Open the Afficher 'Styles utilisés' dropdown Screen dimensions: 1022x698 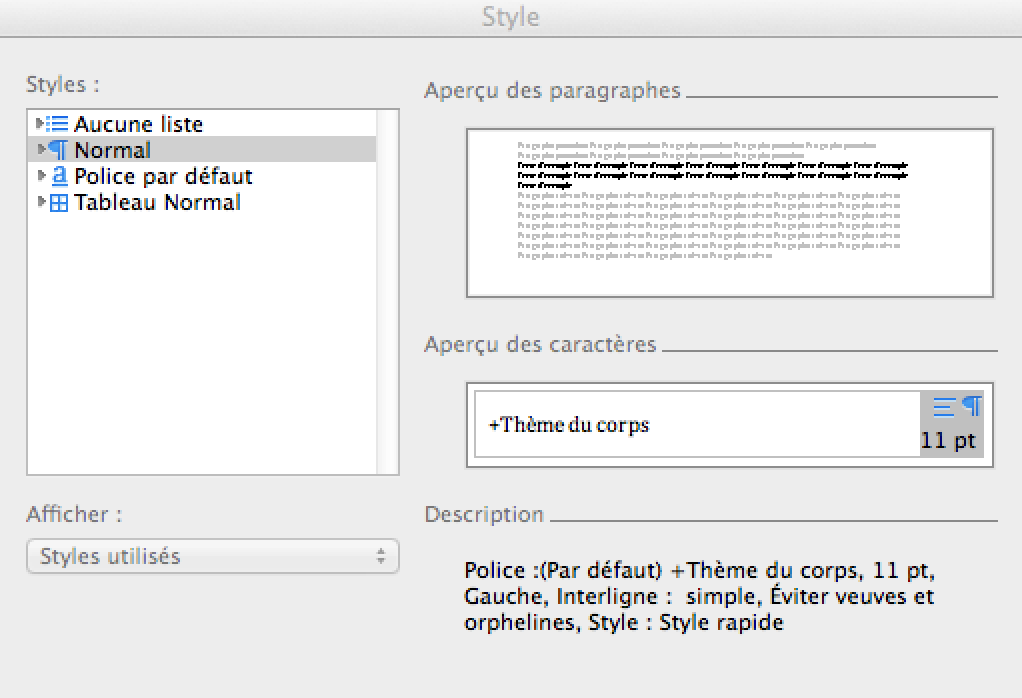(x=212, y=556)
